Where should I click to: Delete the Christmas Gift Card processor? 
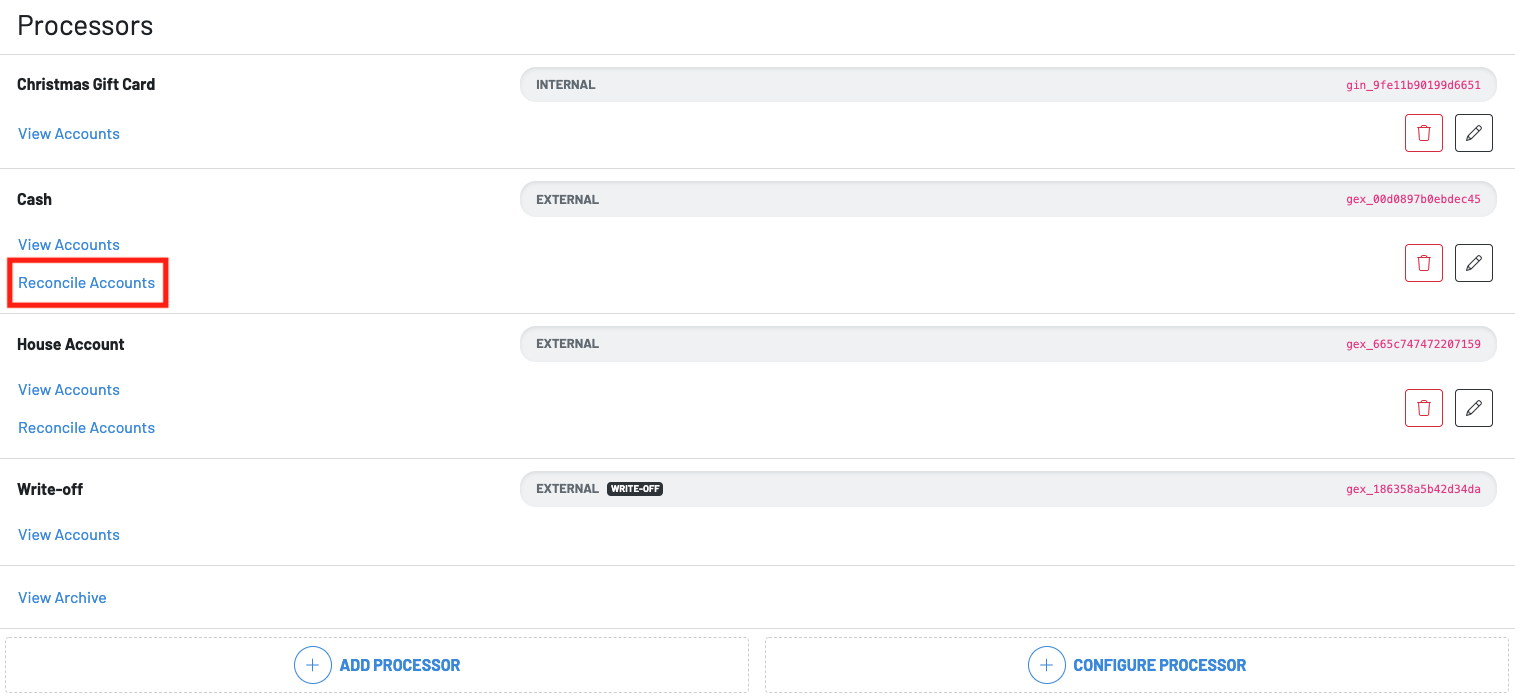(1423, 133)
